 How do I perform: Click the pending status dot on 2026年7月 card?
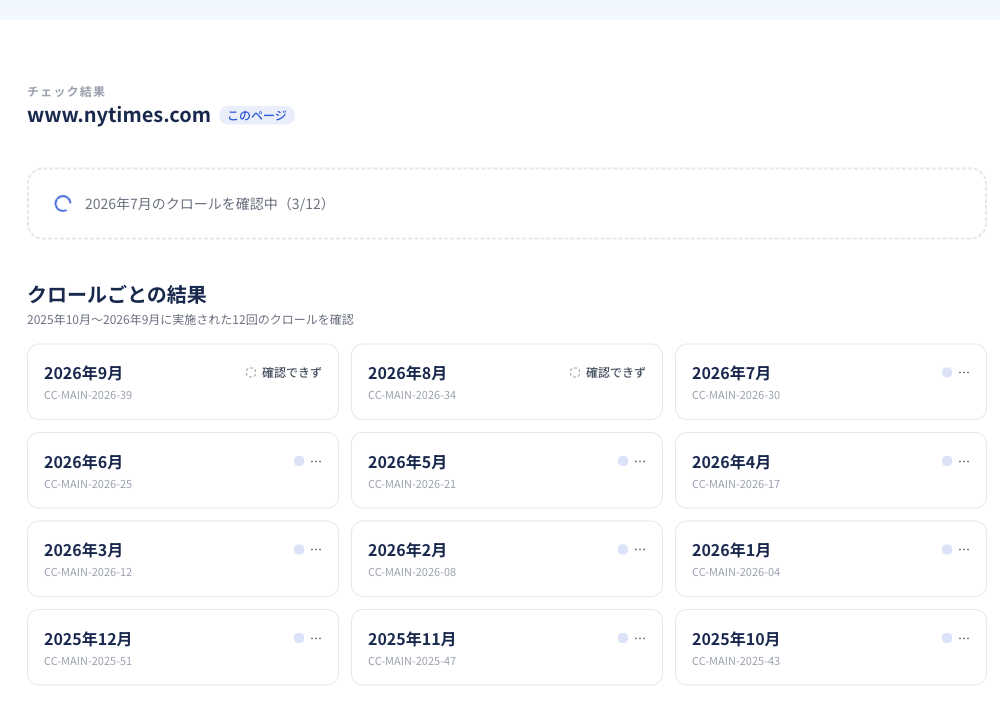tap(947, 373)
